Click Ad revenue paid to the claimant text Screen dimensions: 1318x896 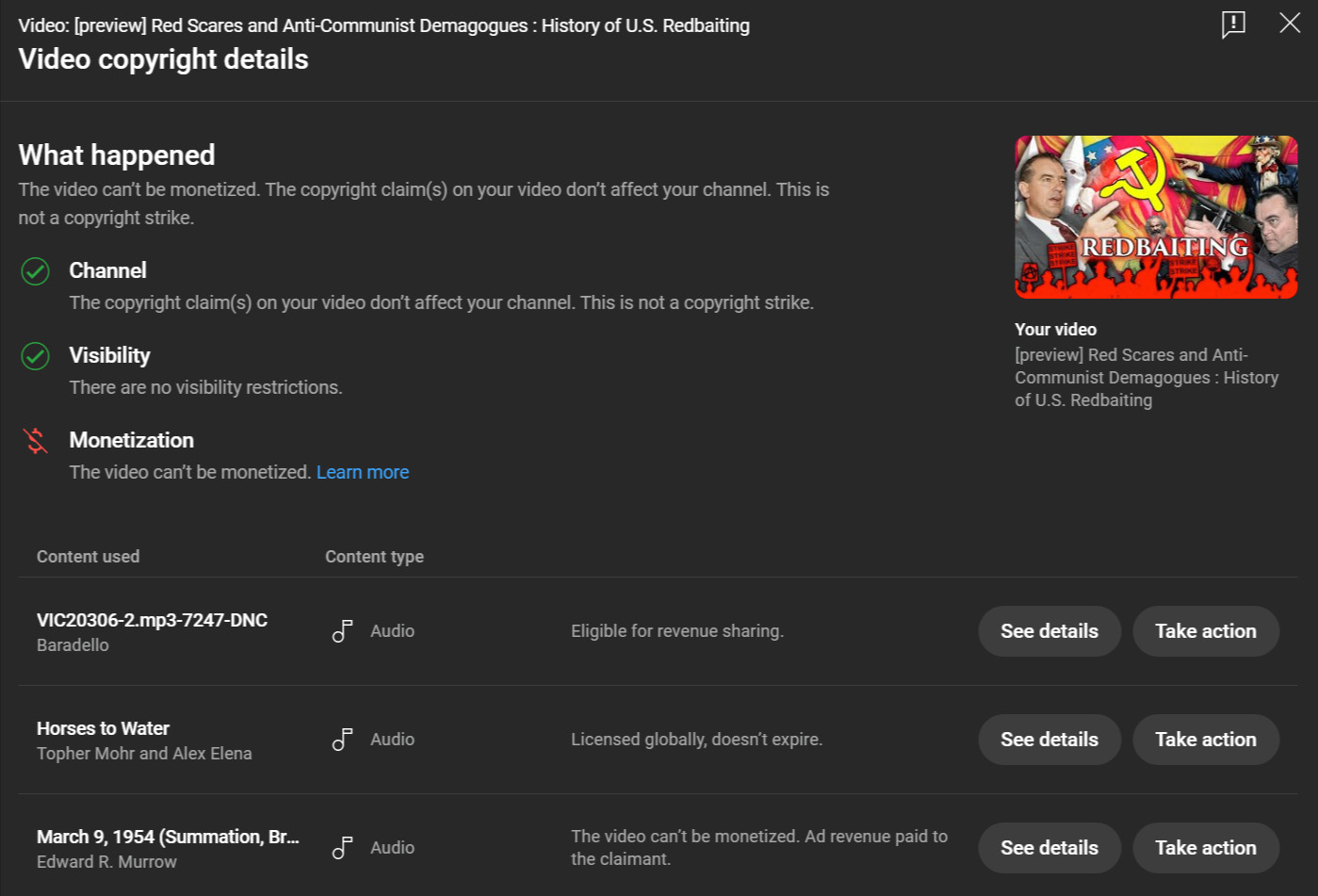pyautogui.click(x=759, y=848)
